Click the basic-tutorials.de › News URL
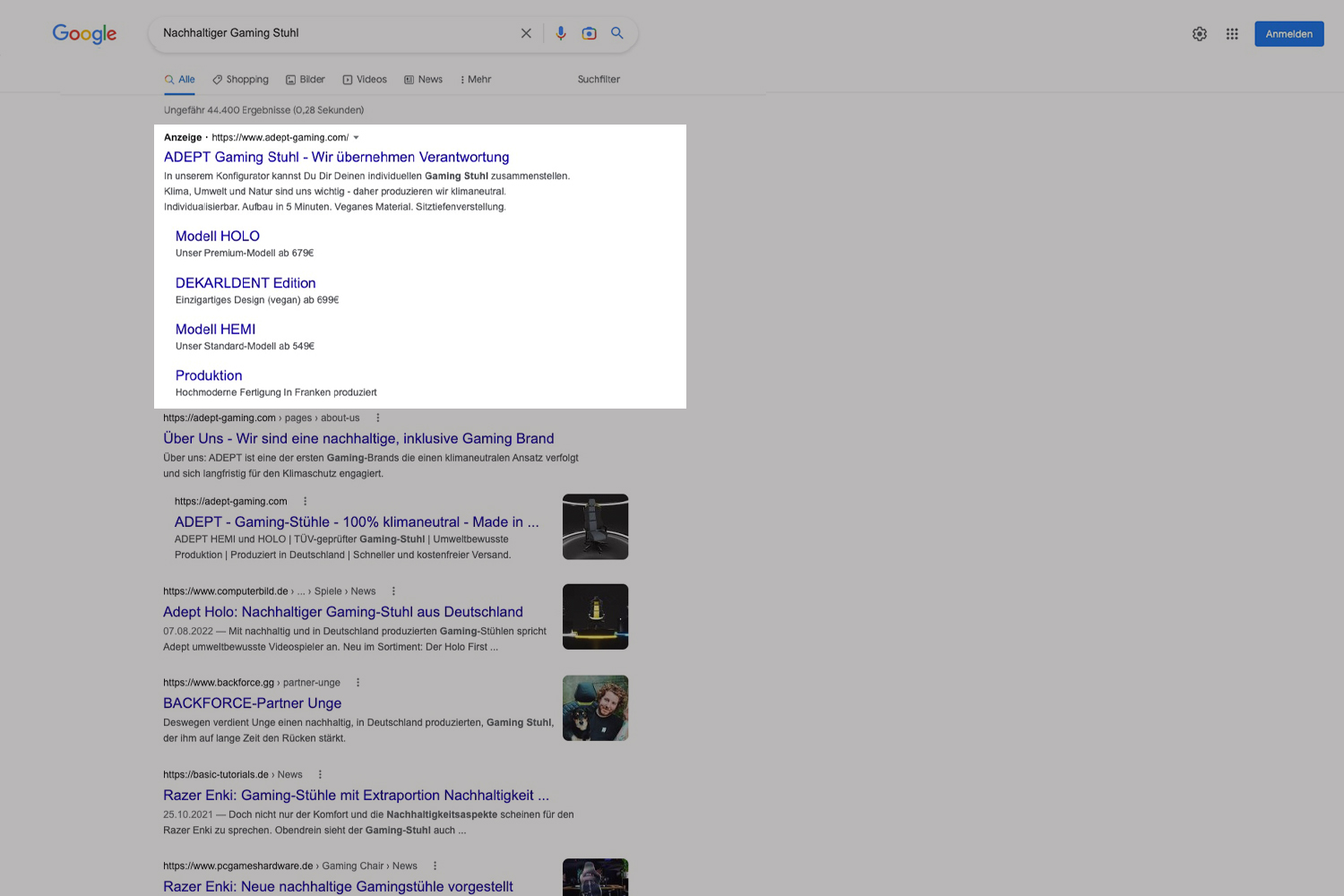1344x896 pixels. tap(233, 775)
